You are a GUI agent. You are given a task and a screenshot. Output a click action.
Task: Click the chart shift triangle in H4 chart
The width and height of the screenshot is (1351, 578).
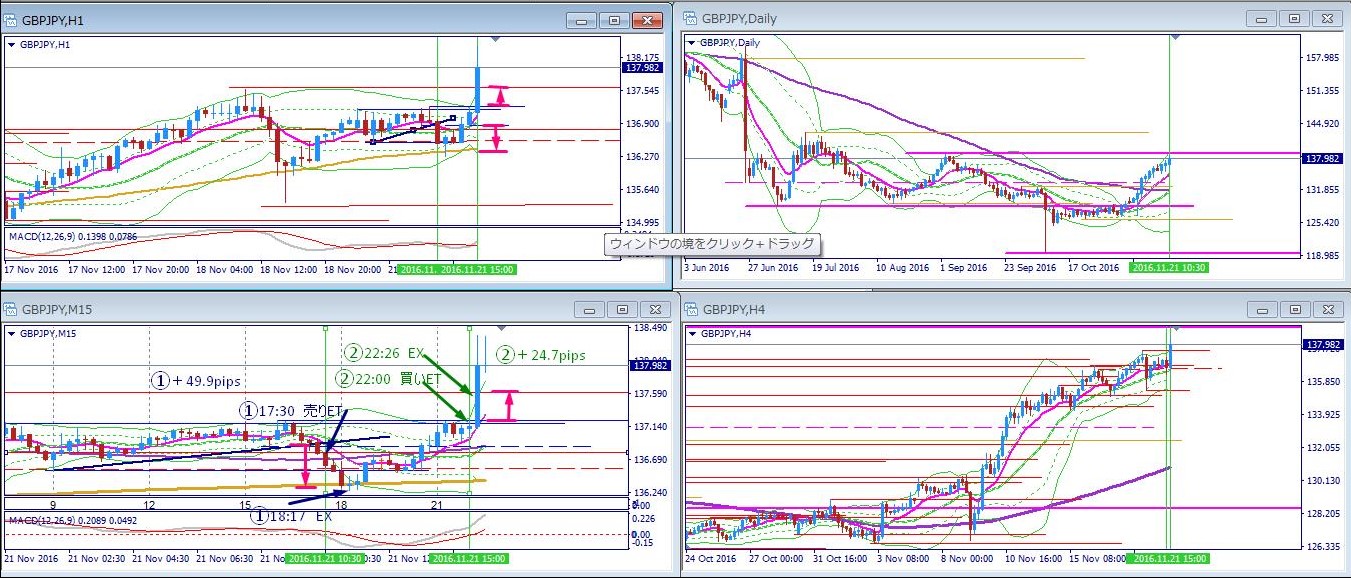click(1177, 327)
